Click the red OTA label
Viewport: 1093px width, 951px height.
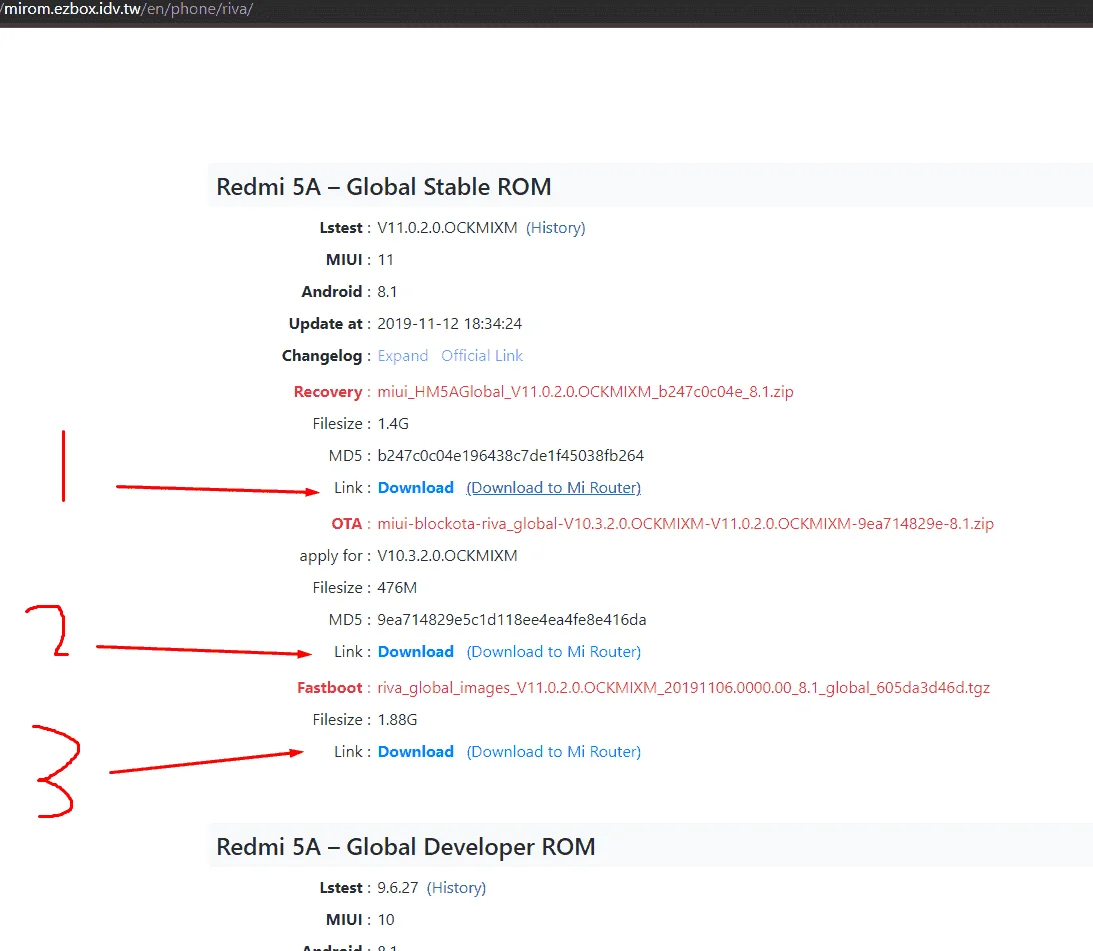(x=346, y=524)
